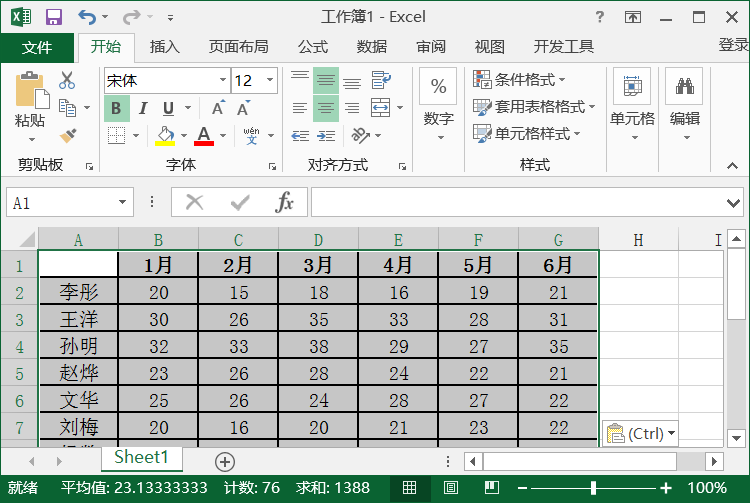Wrap text in cell
The width and height of the screenshot is (750, 503).
point(381,80)
